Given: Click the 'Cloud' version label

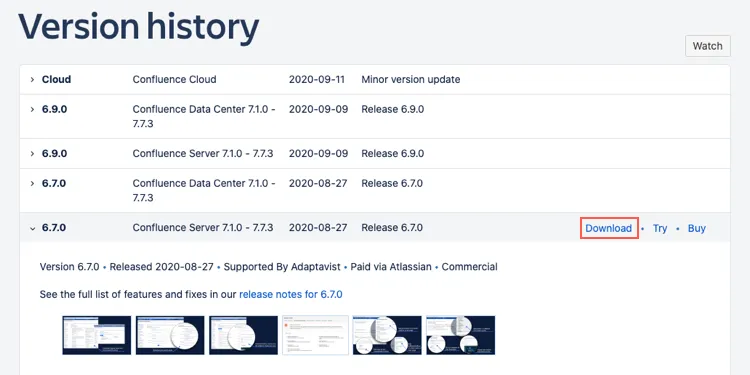Looking at the screenshot, I should 56,79.
